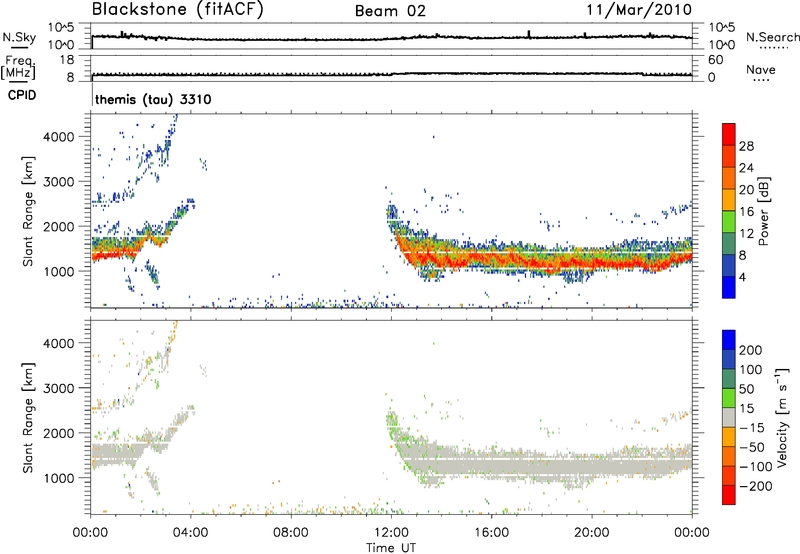Screen dimensions: 800x554
Task: Click the '04:00' time axis tick label
Action: (x=190, y=533)
